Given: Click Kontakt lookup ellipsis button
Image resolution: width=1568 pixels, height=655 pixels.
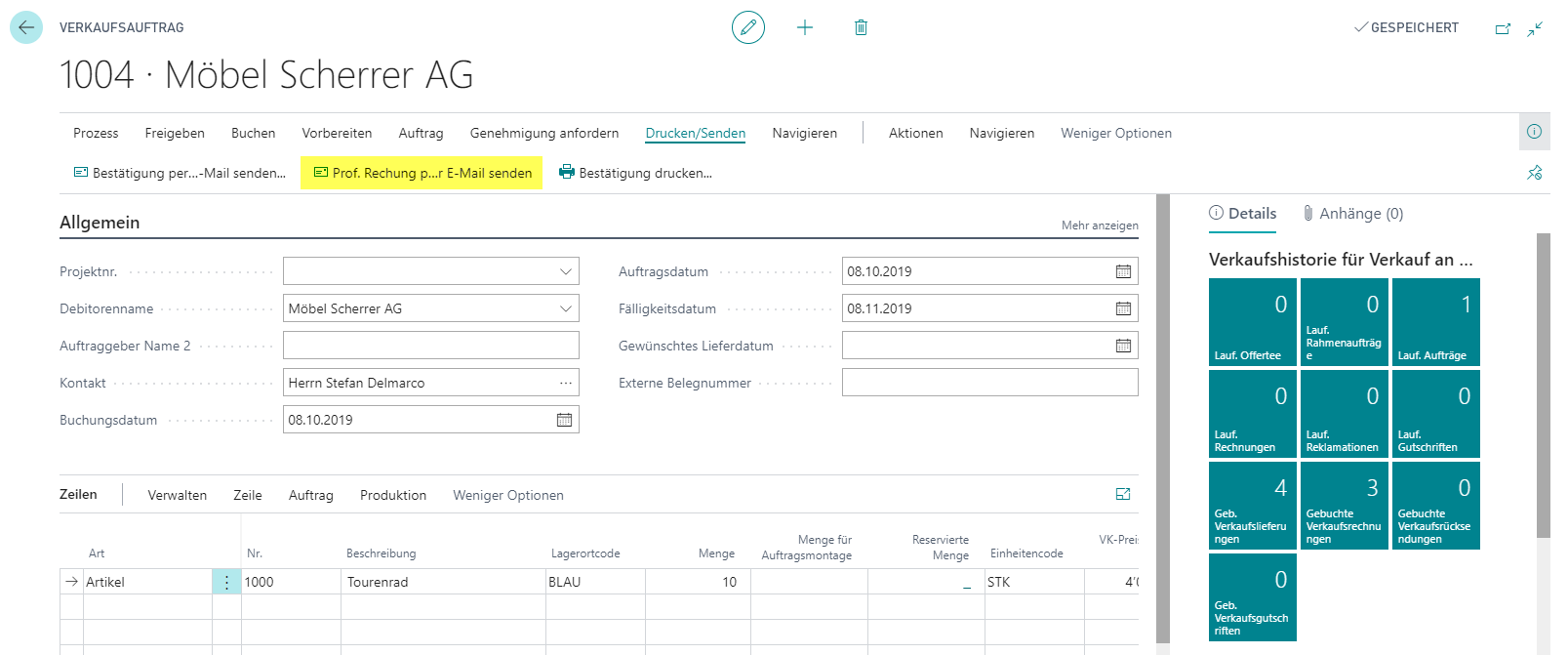Looking at the screenshot, I should pos(565,383).
